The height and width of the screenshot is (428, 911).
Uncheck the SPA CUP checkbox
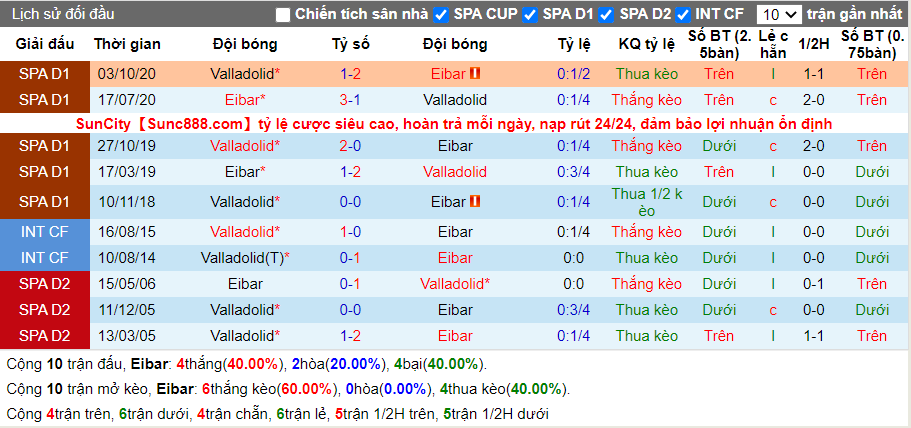tap(442, 15)
